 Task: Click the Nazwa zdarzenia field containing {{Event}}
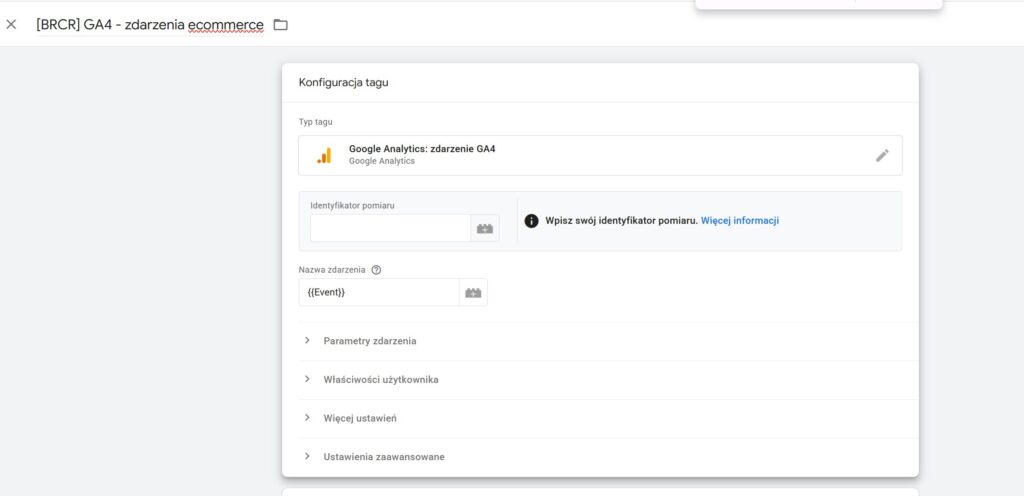point(378,292)
